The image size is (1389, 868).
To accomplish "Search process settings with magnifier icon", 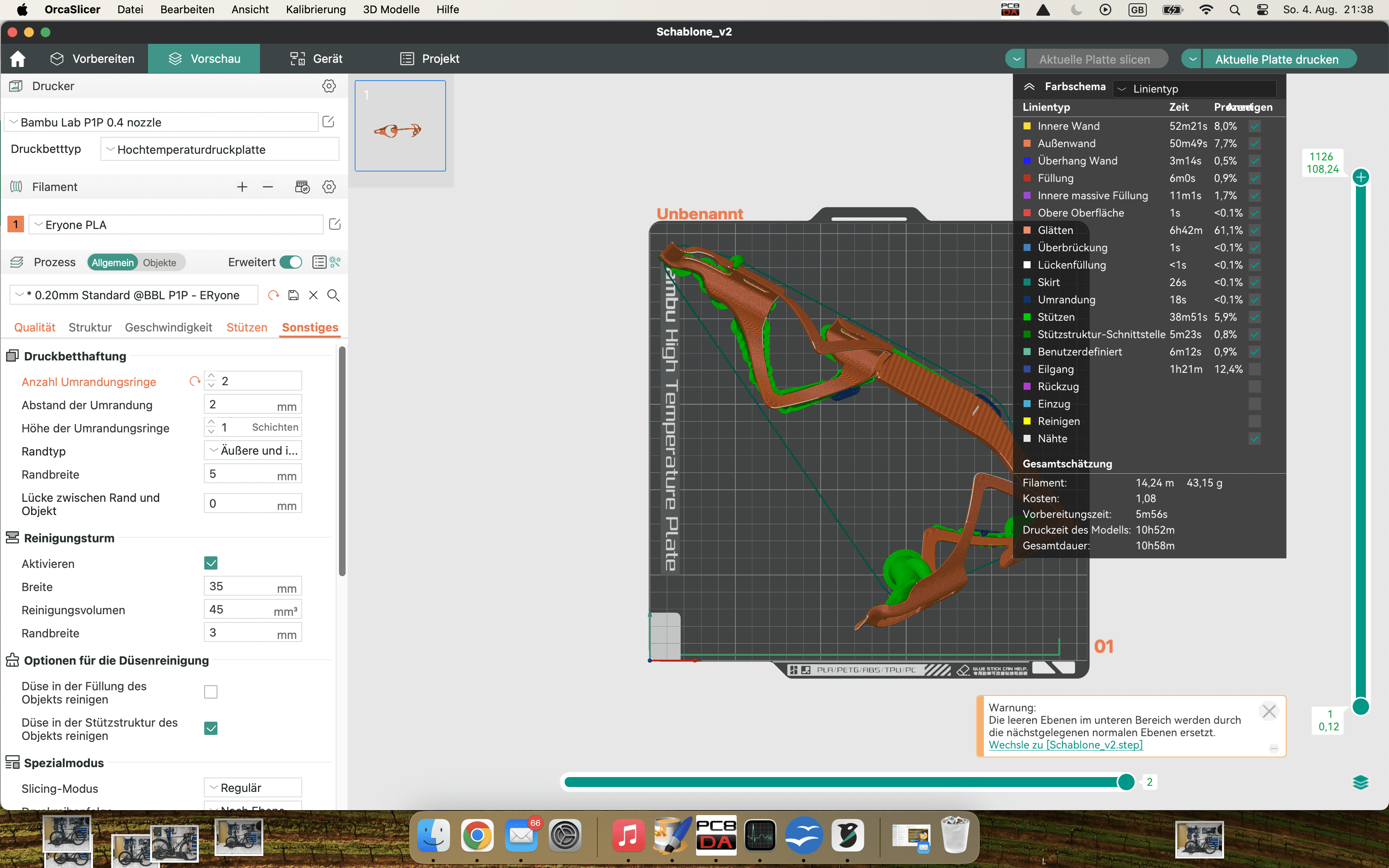I will [x=333, y=295].
